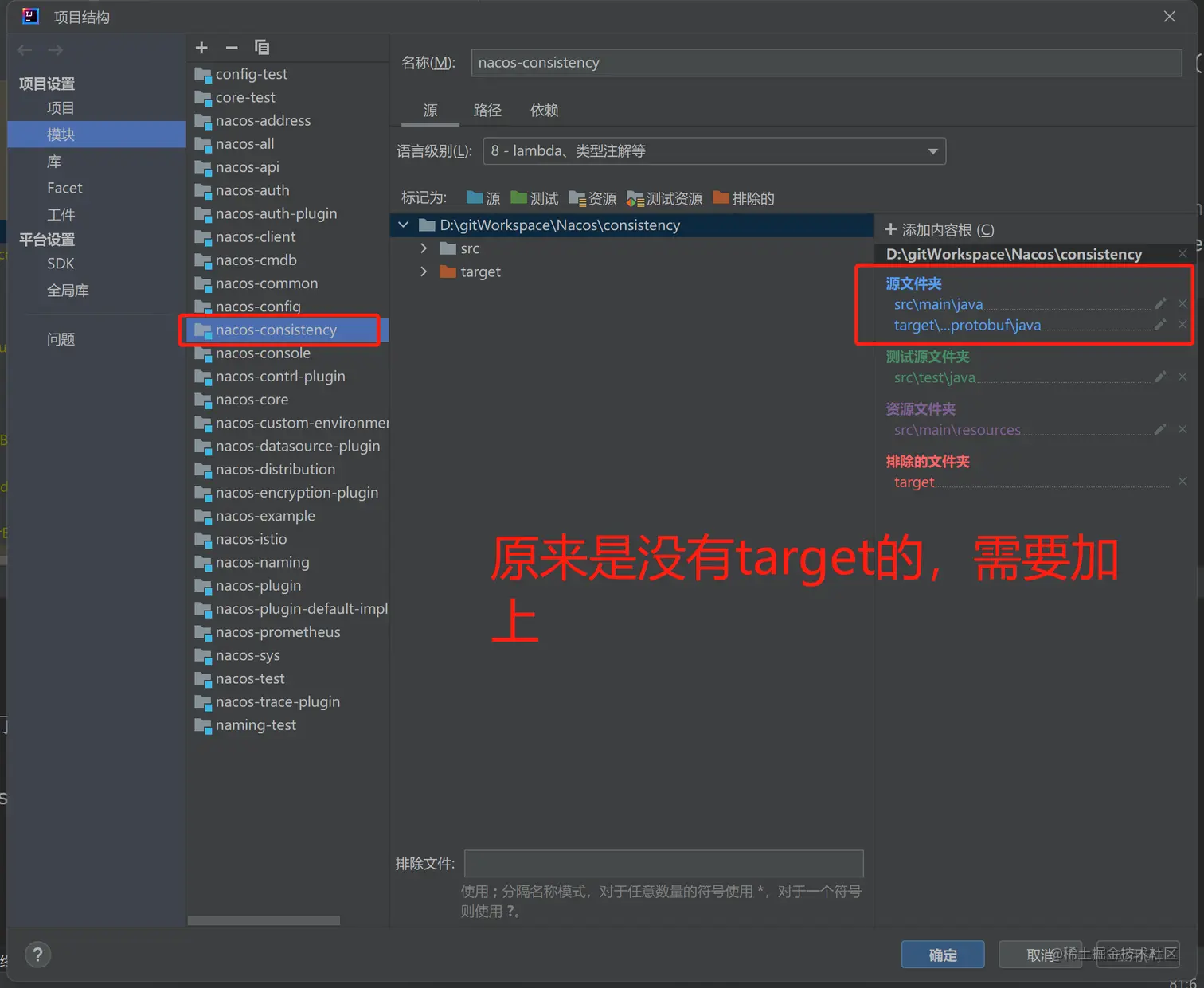Select nacos-trace-plugin module
The width and height of the screenshot is (1204, 988).
coord(277,702)
